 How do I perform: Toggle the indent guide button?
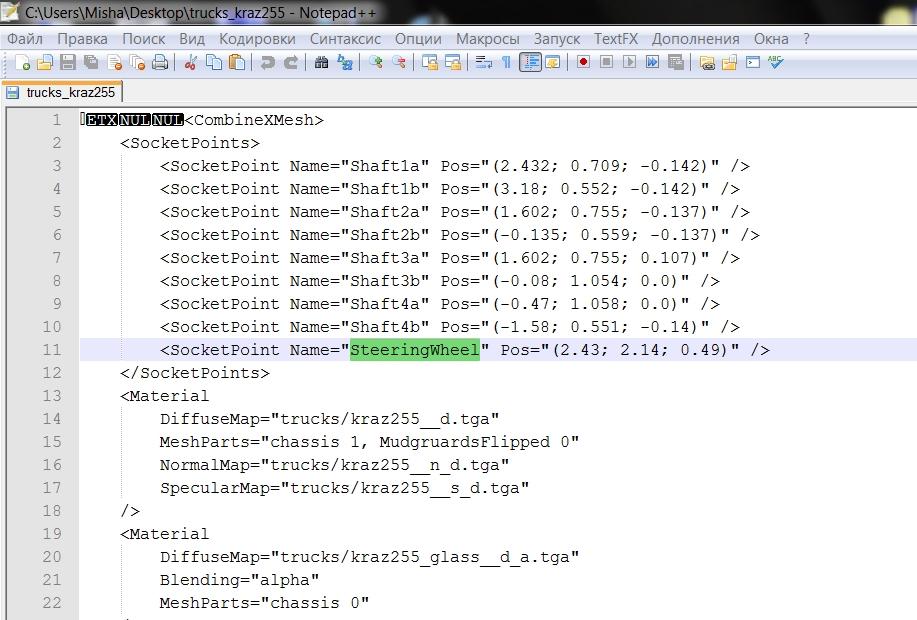click(530, 62)
